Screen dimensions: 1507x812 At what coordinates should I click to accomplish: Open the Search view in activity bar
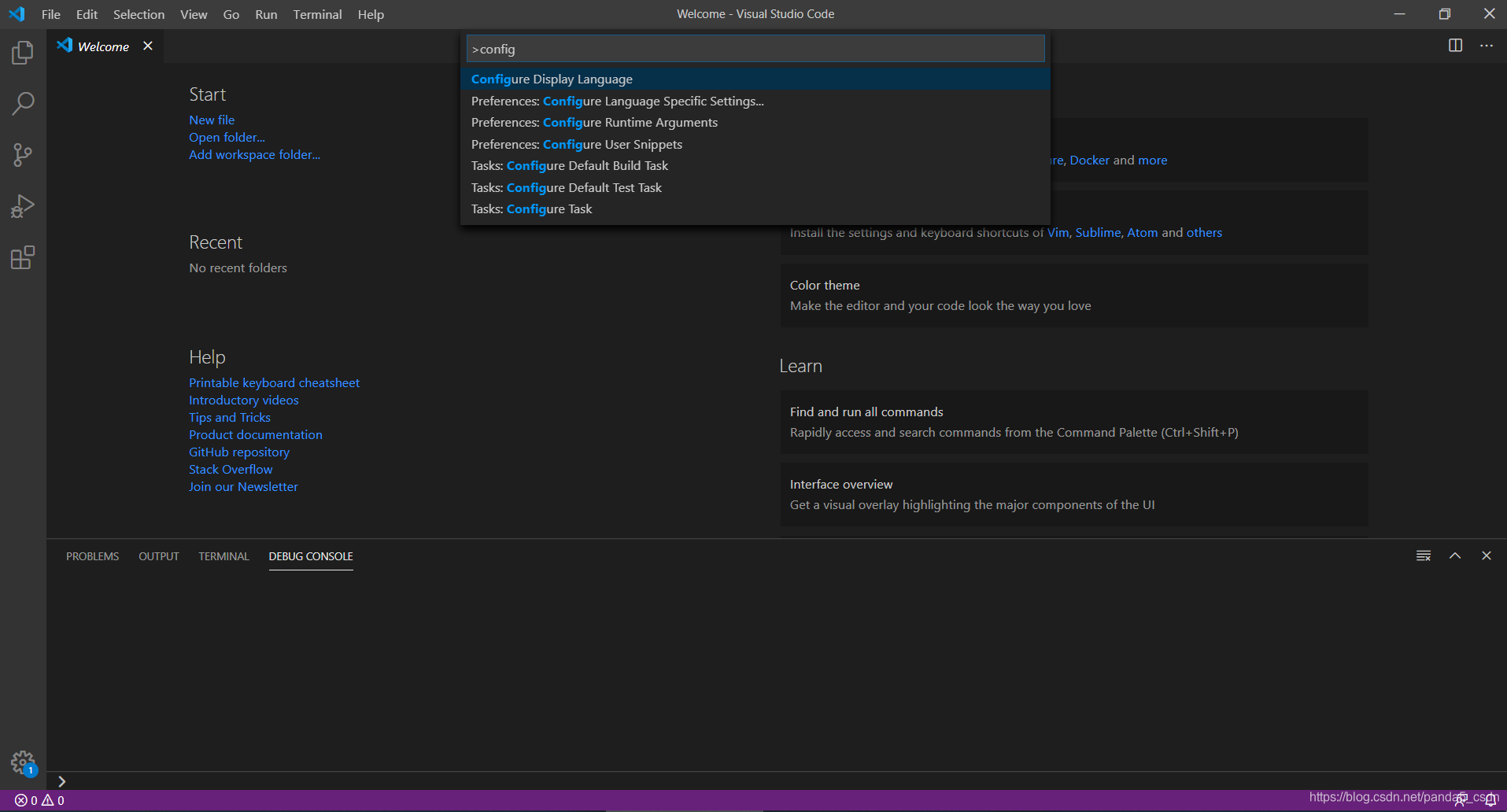[x=23, y=103]
